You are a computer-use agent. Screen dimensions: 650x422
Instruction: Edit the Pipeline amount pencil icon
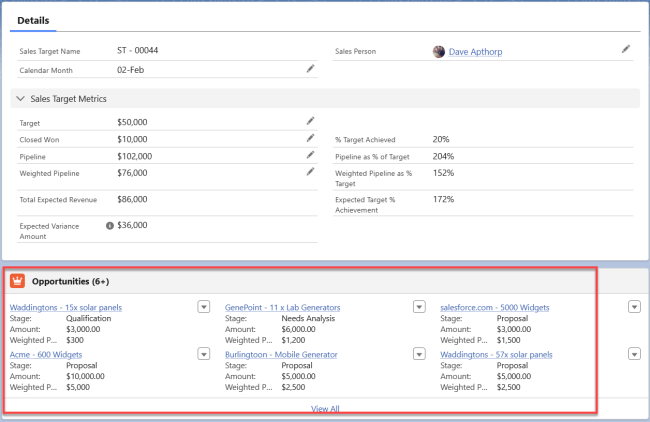point(310,155)
